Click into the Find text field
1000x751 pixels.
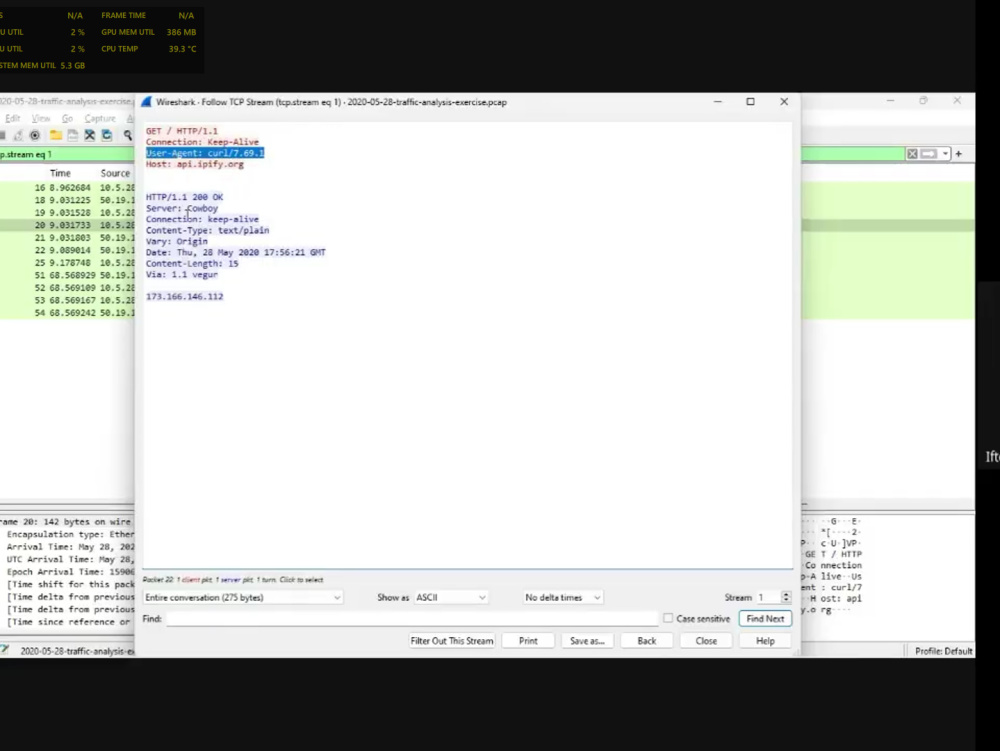coord(411,618)
